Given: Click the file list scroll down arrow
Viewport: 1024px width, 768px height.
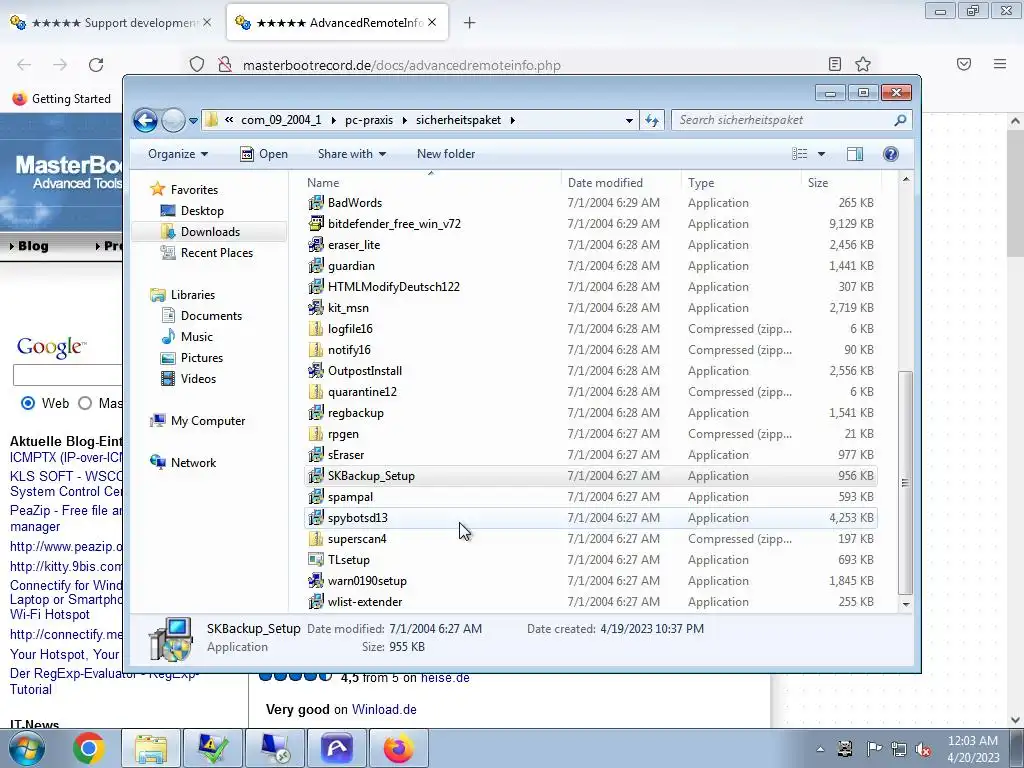Looking at the screenshot, I should (905, 605).
